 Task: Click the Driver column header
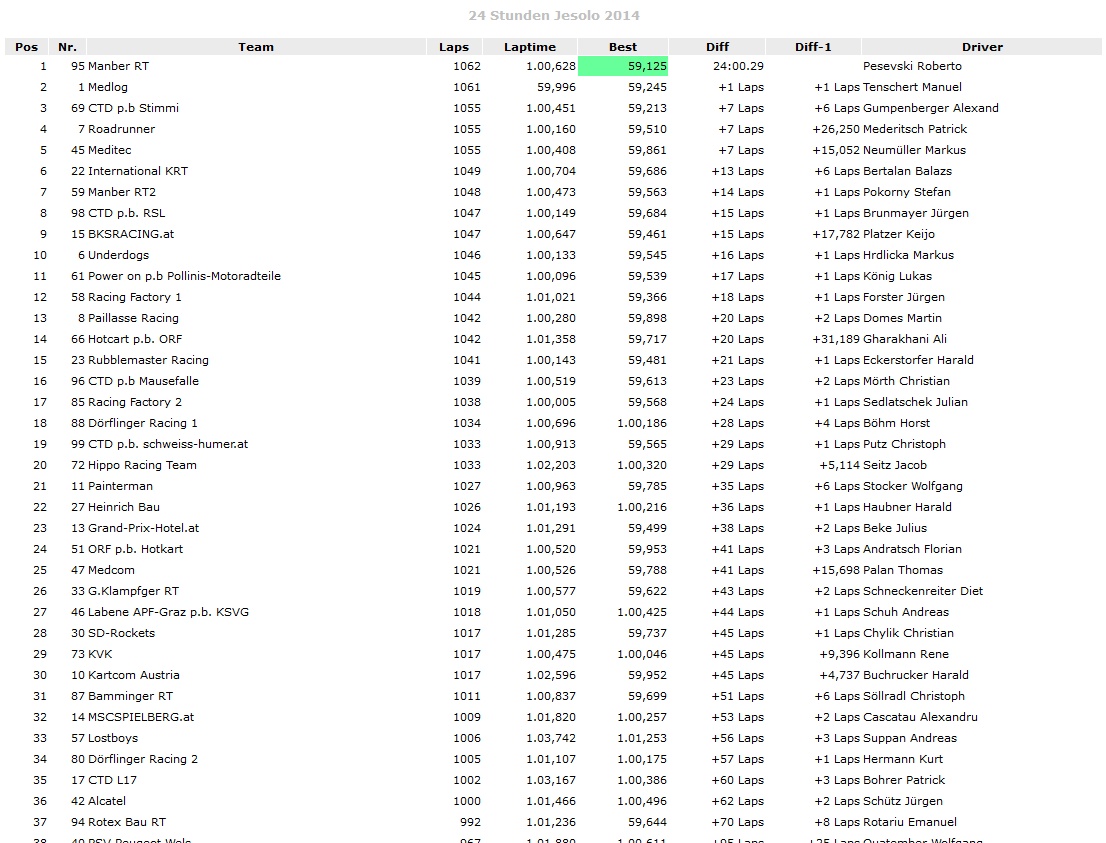click(981, 47)
